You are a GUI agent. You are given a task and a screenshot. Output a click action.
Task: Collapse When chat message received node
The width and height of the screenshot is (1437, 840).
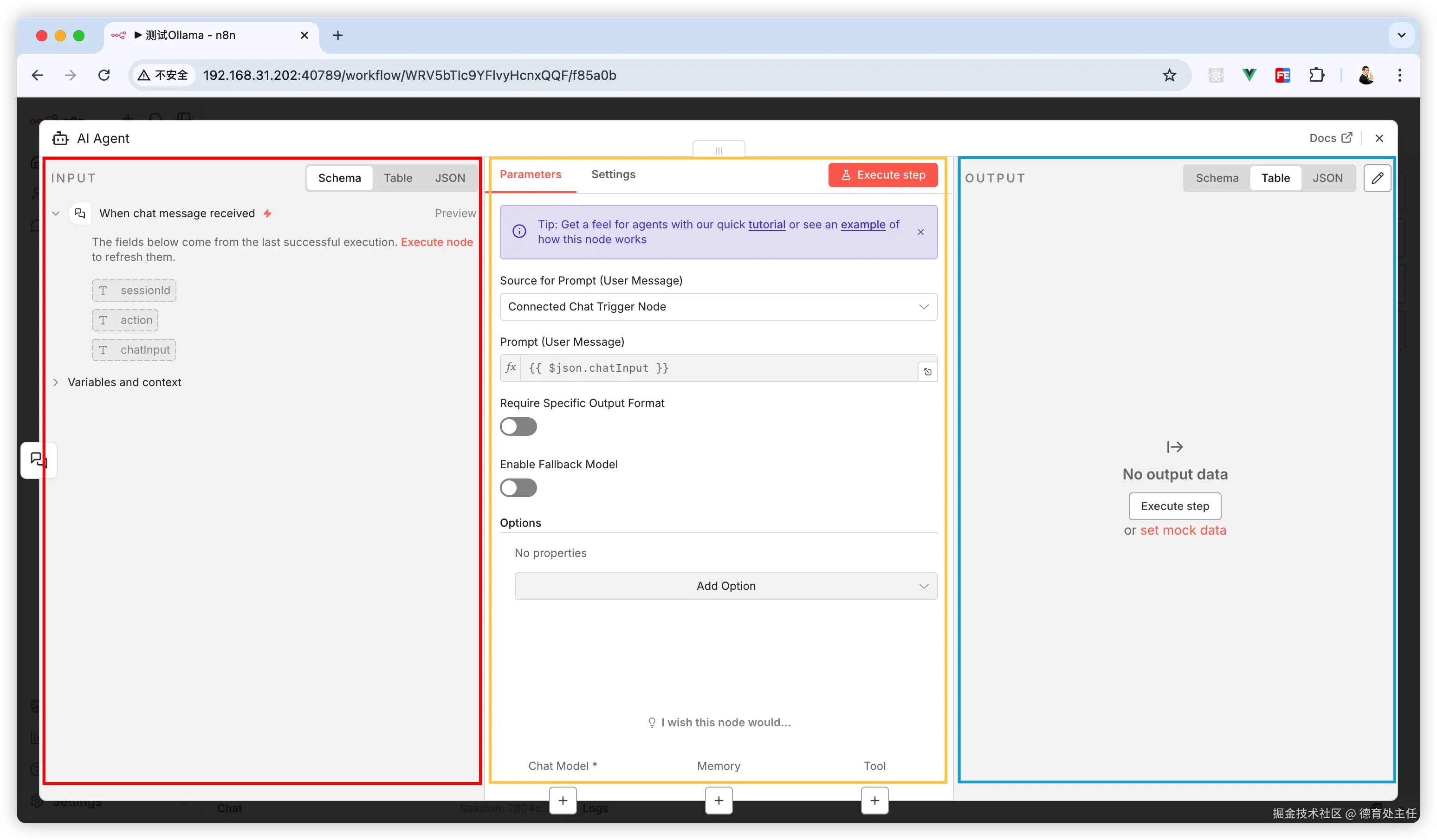click(56, 213)
